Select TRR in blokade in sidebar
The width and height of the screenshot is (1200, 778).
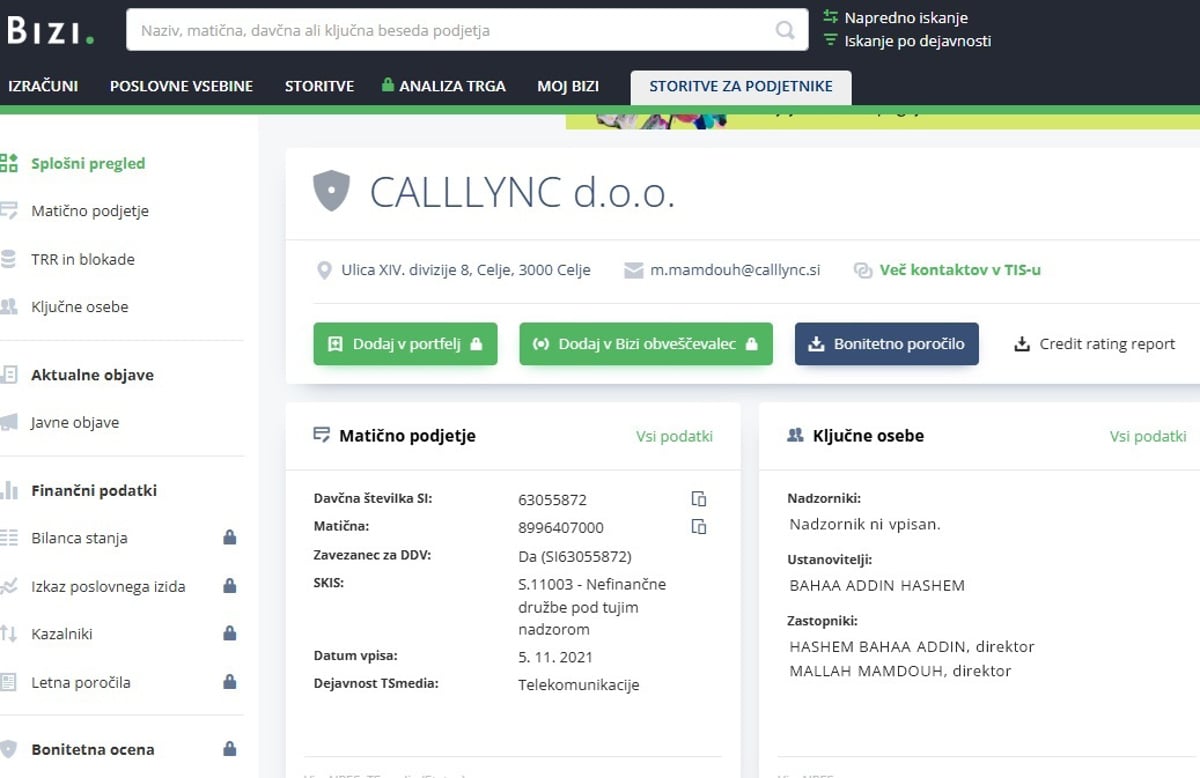(x=83, y=259)
